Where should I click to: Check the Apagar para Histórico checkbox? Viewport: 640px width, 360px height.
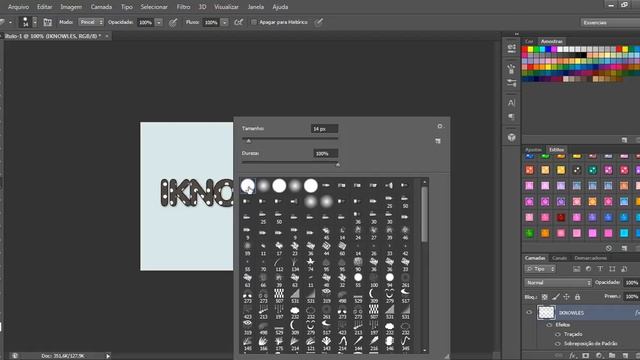253,22
